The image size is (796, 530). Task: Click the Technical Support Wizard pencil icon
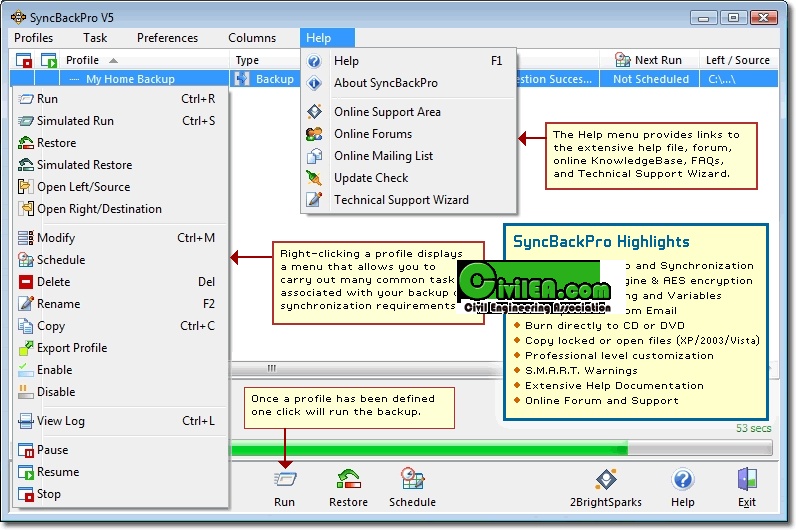pos(314,200)
